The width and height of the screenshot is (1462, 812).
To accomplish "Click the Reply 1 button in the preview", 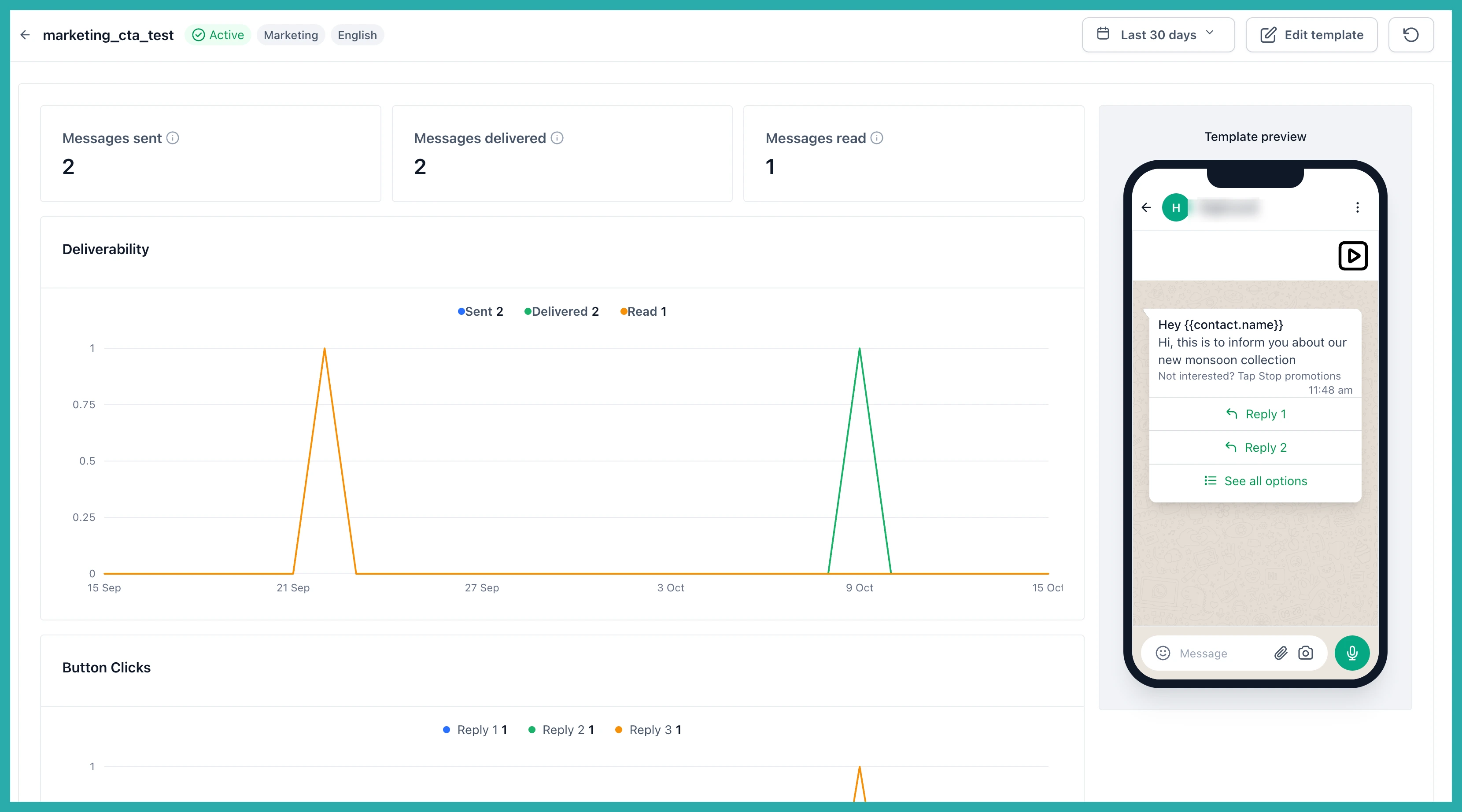I will click(x=1255, y=414).
